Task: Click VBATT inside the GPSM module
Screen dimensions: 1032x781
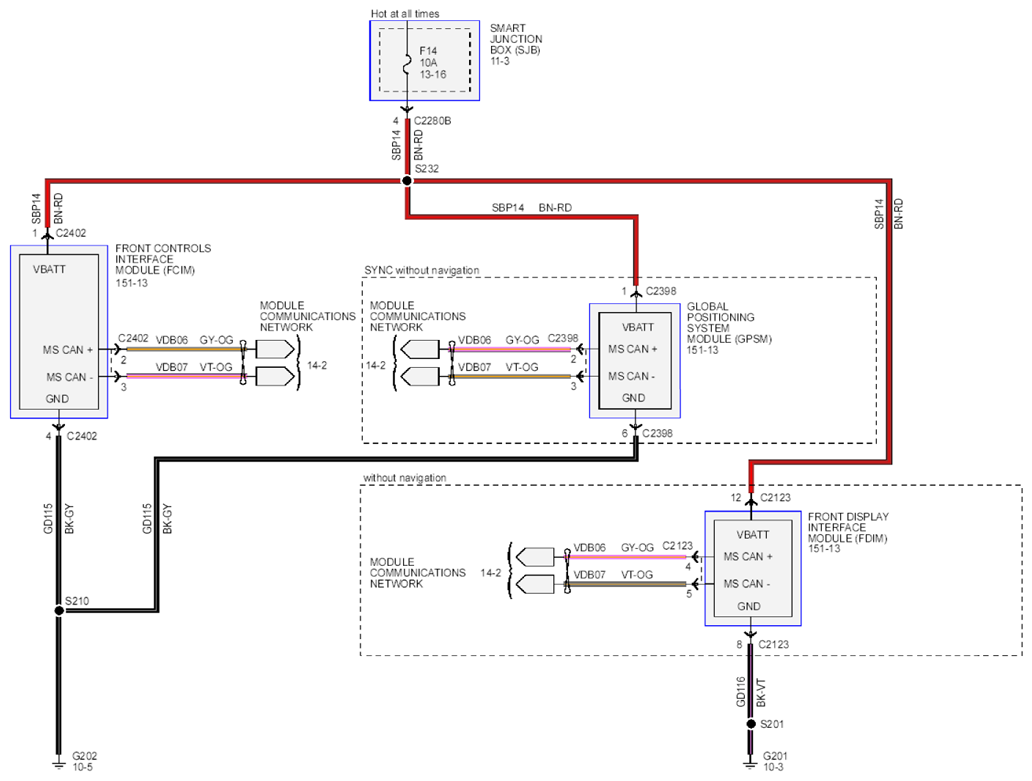Action: [638, 327]
